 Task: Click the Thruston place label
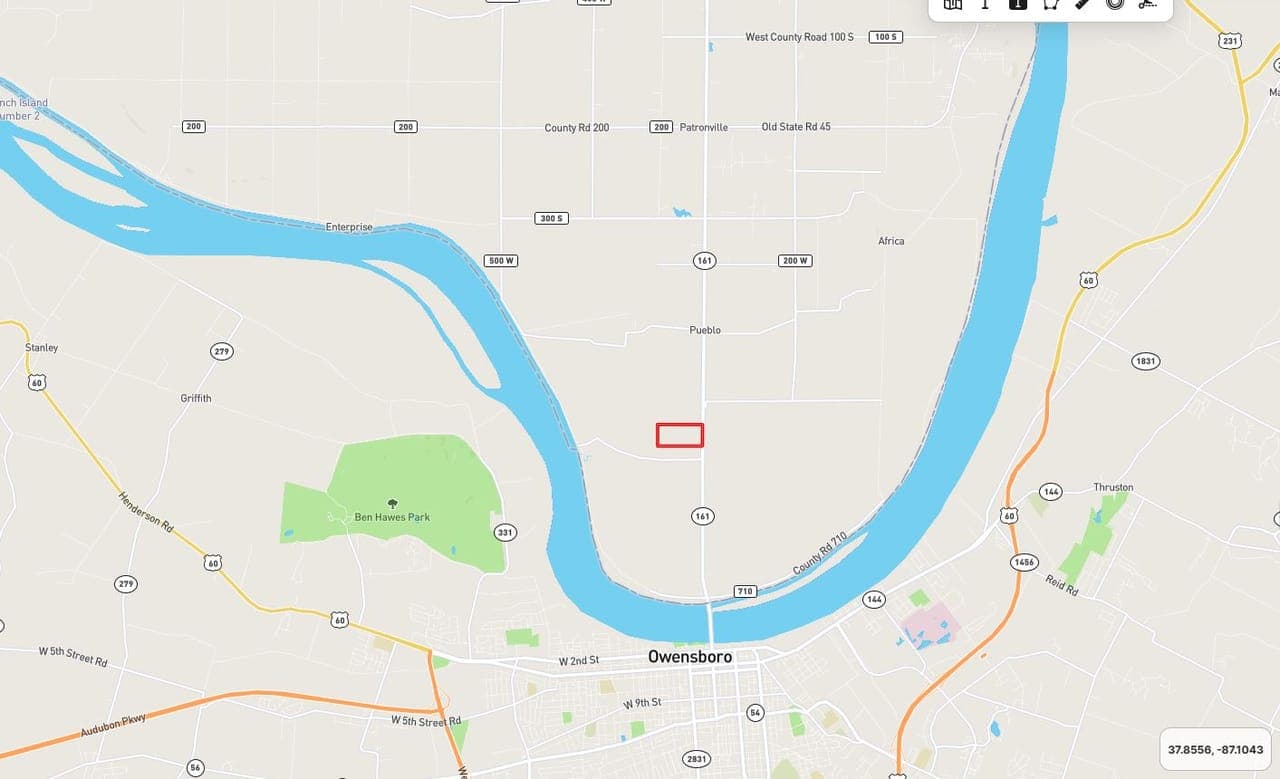[1113, 487]
